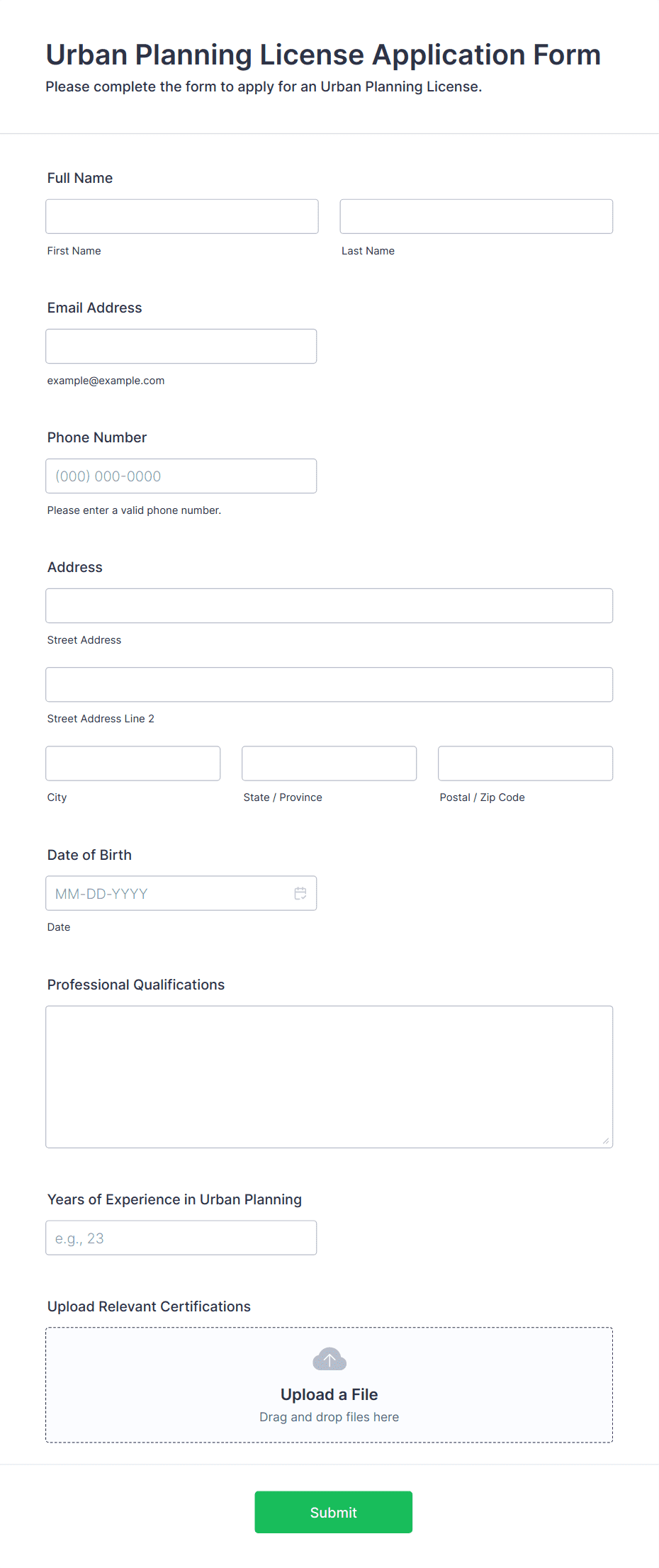The height and width of the screenshot is (1568, 659).
Task: Click the Professional Qualifications text area
Action: point(329,1077)
